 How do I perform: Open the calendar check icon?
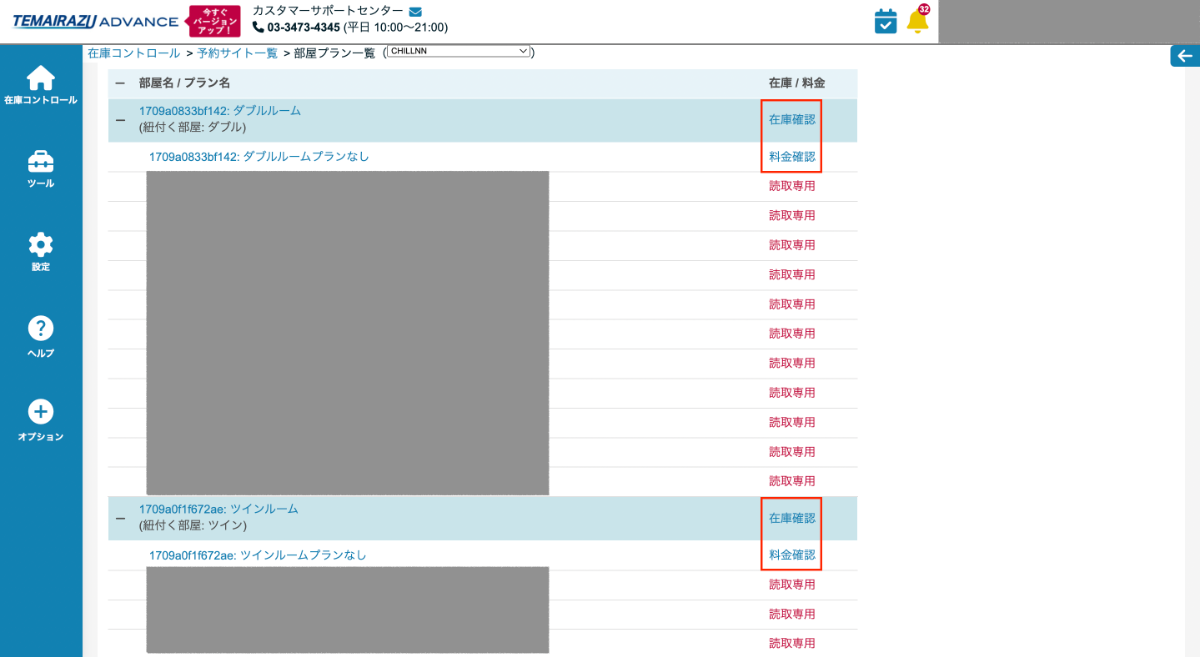click(x=885, y=21)
